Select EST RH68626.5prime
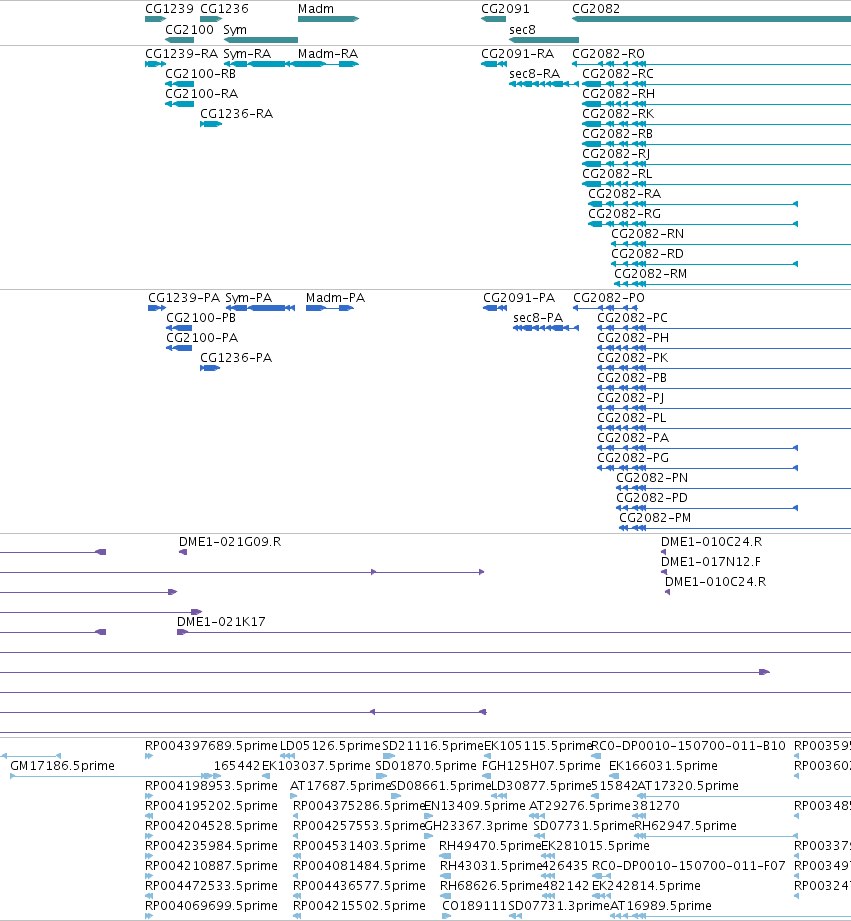 pyautogui.click(x=490, y=886)
